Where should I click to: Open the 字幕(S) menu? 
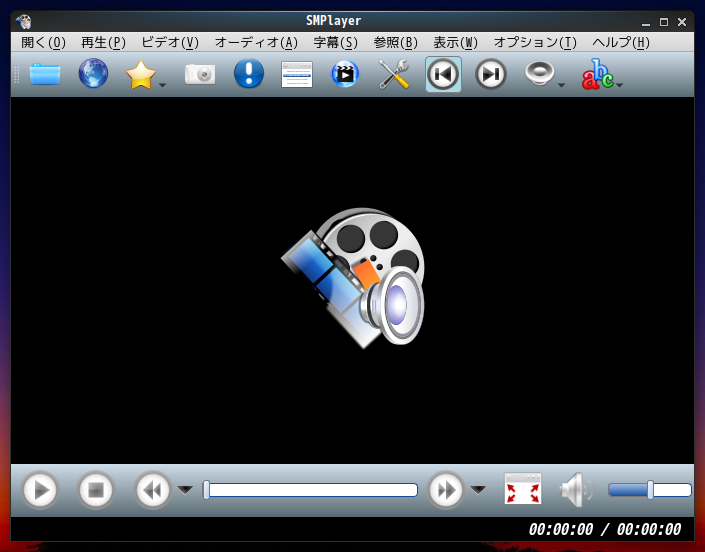(x=335, y=43)
